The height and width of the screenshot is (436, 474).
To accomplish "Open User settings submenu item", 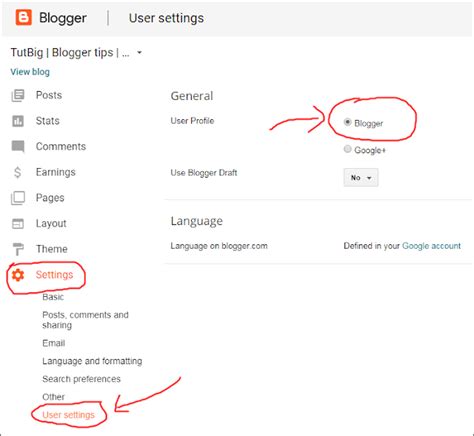I will tap(68, 415).
